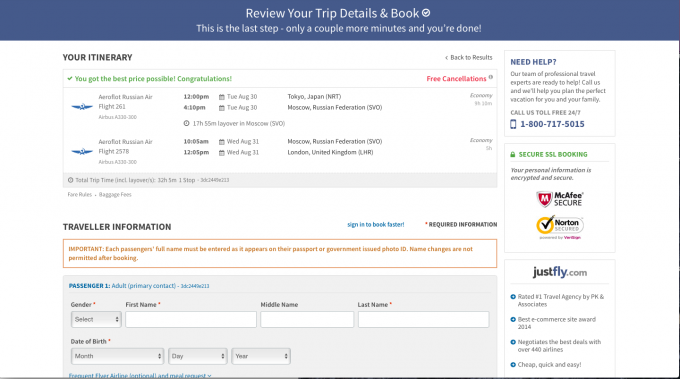Click the 1-800-717-5015 phone number
This screenshot has width=680, height=379.
[x=552, y=124]
